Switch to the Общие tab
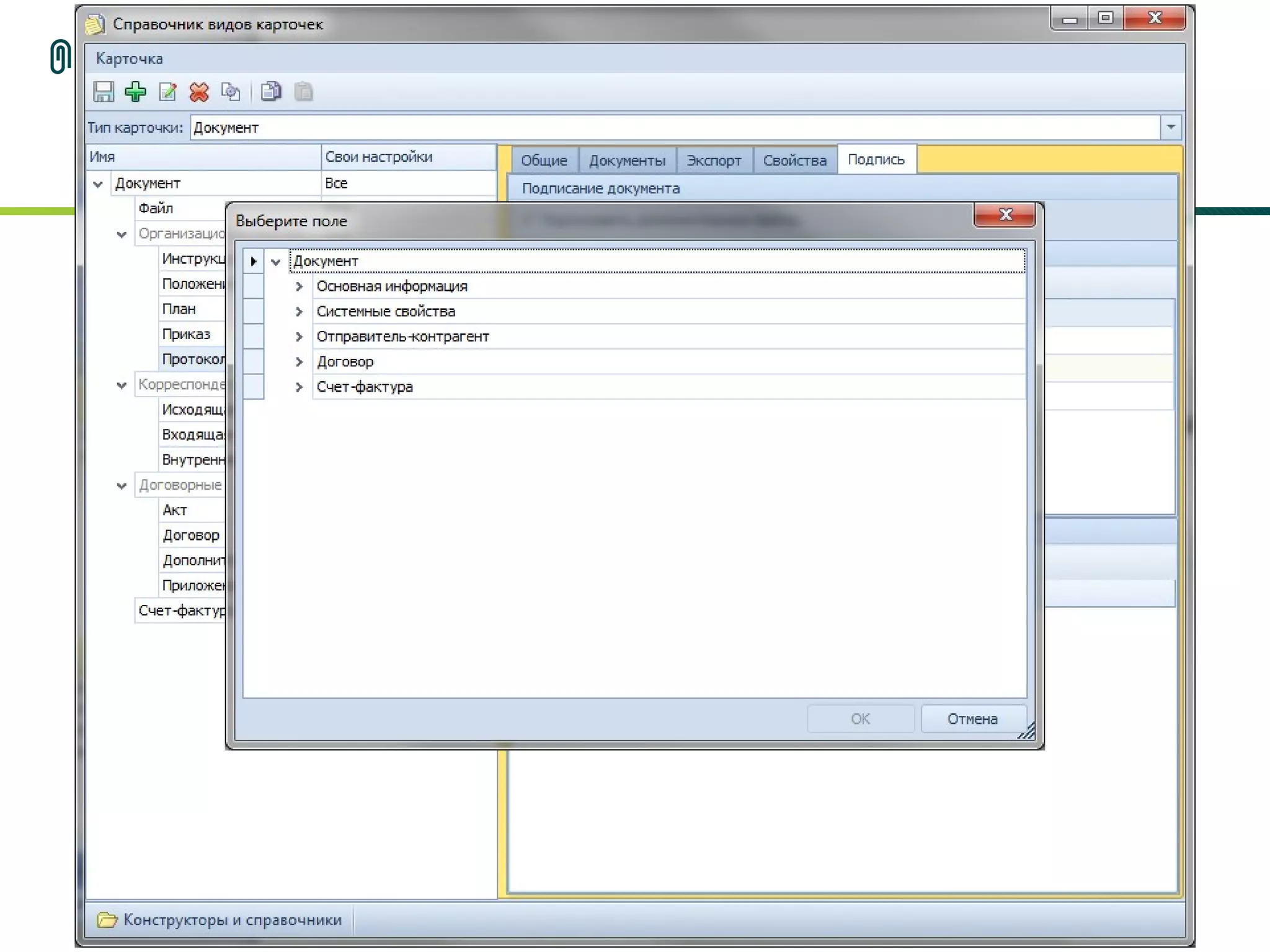The height and width of the screenshot is (952, 1270). 543,161
